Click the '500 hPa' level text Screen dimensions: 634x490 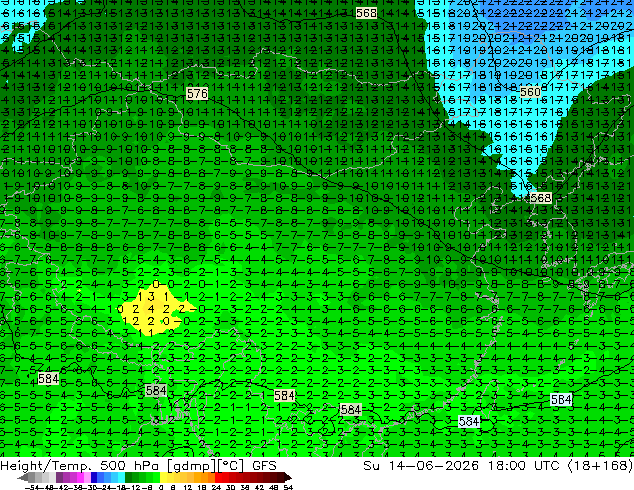click(x=130, y=466)
